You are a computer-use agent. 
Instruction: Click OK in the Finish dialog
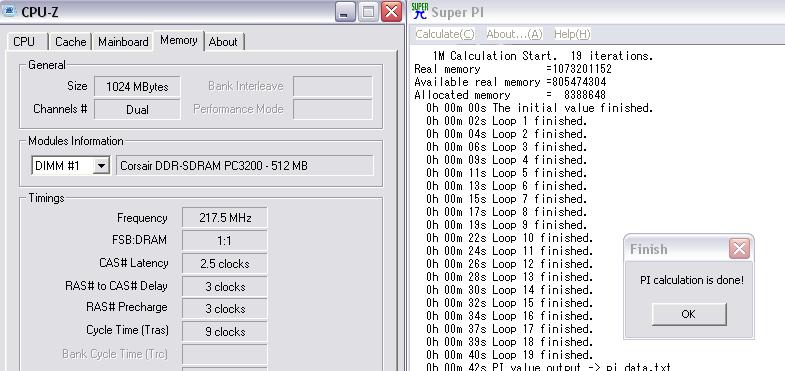tap(689, 314)
